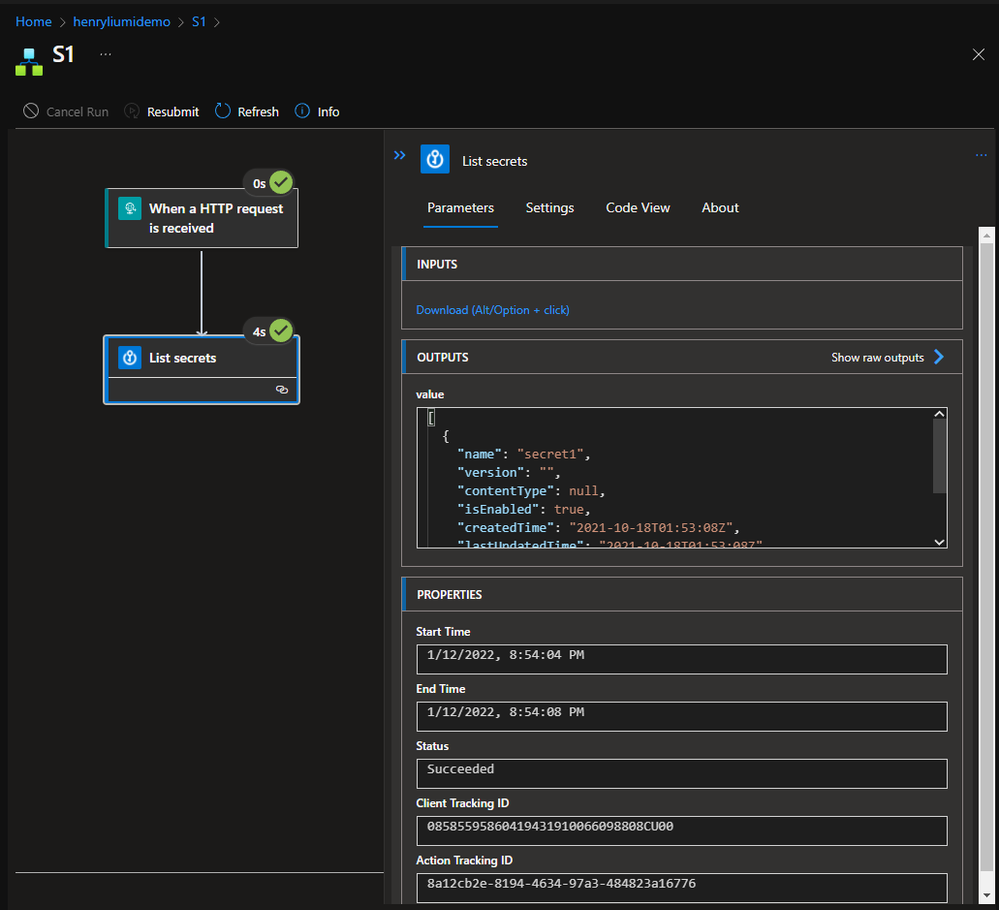Open Info from the toolbar
Viewport: 999px width, 910px height.
coord(317,112)
